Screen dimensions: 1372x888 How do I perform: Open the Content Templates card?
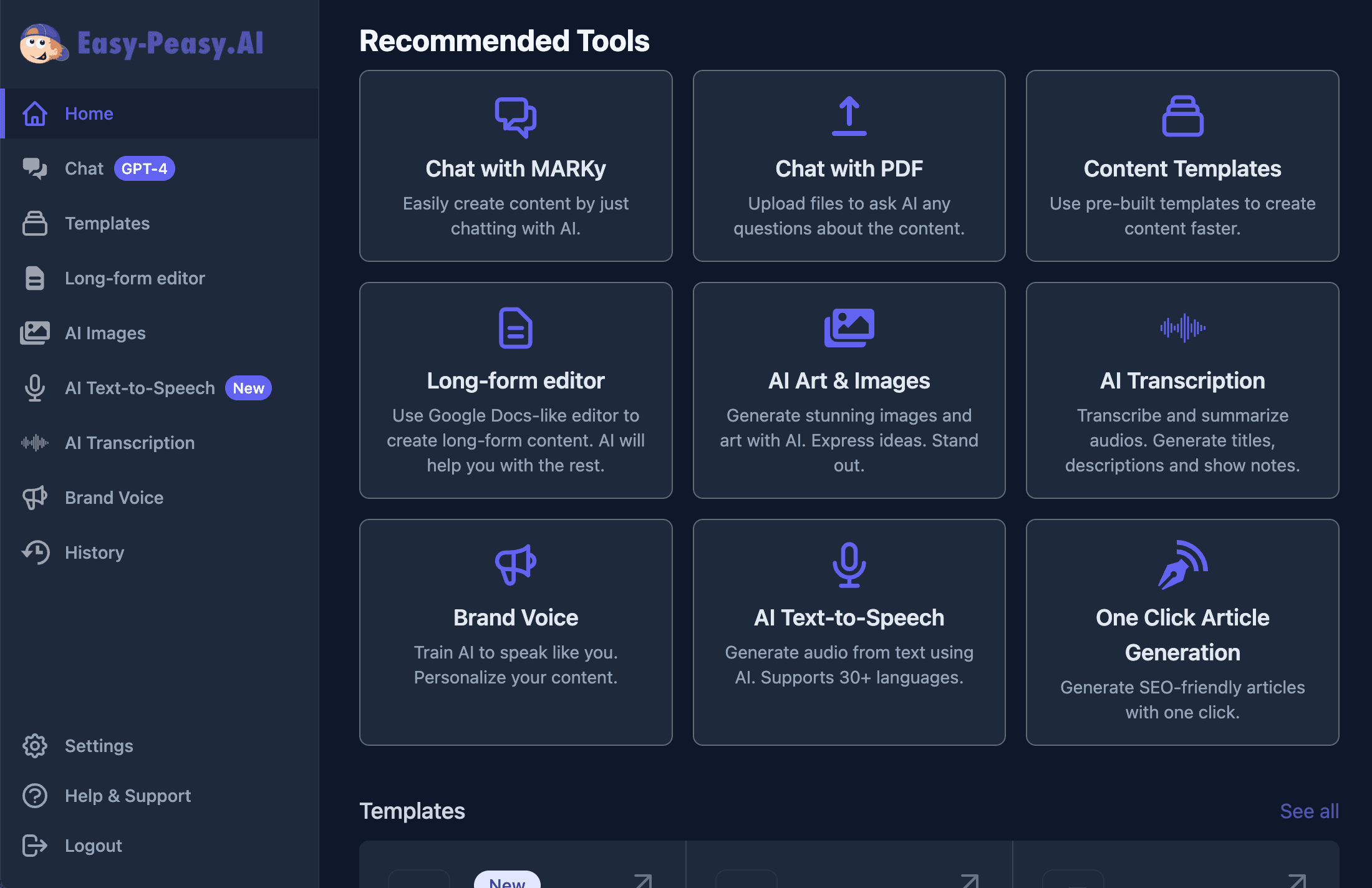(1182, 166)
